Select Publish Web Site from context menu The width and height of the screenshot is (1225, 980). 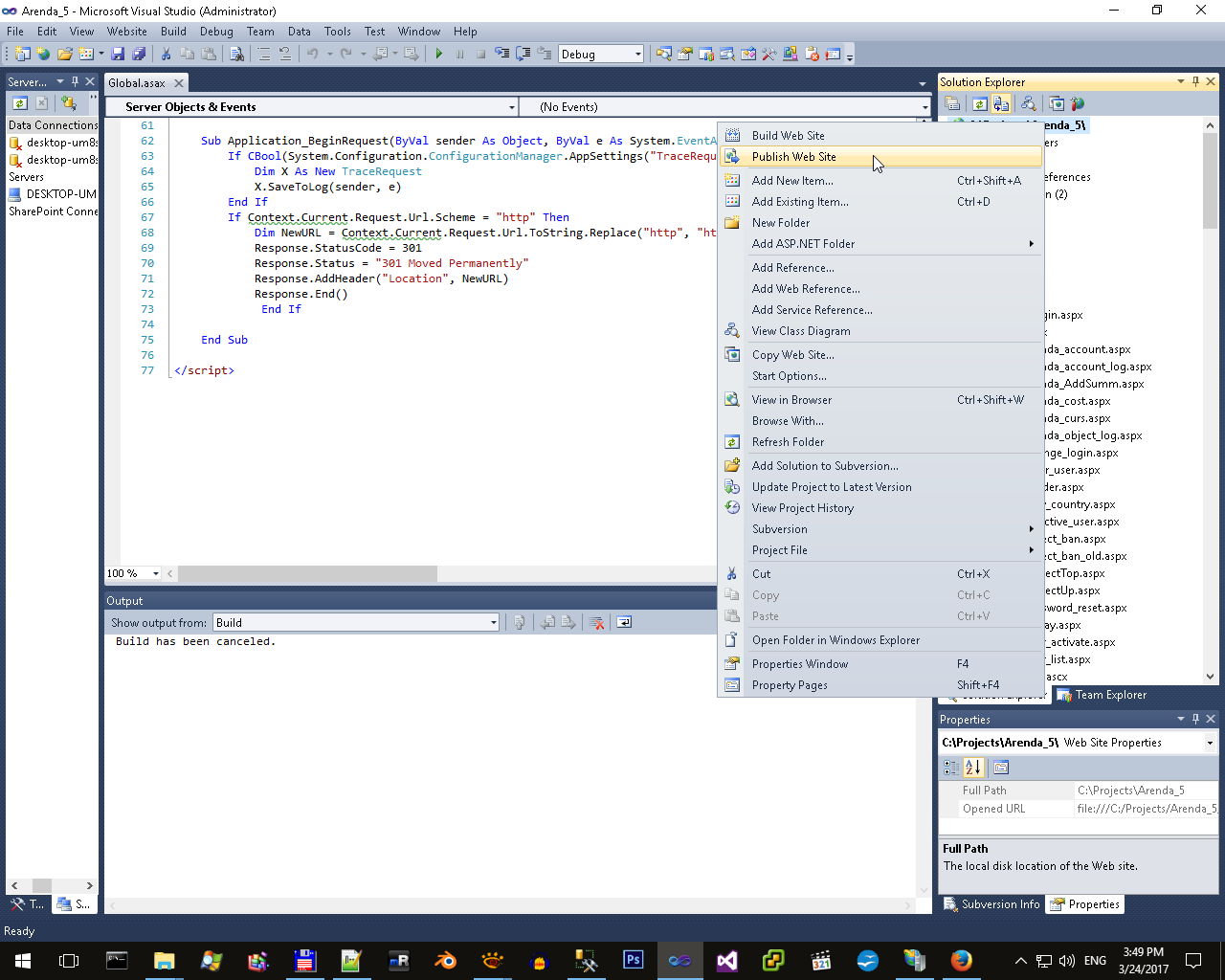point(793,157)
